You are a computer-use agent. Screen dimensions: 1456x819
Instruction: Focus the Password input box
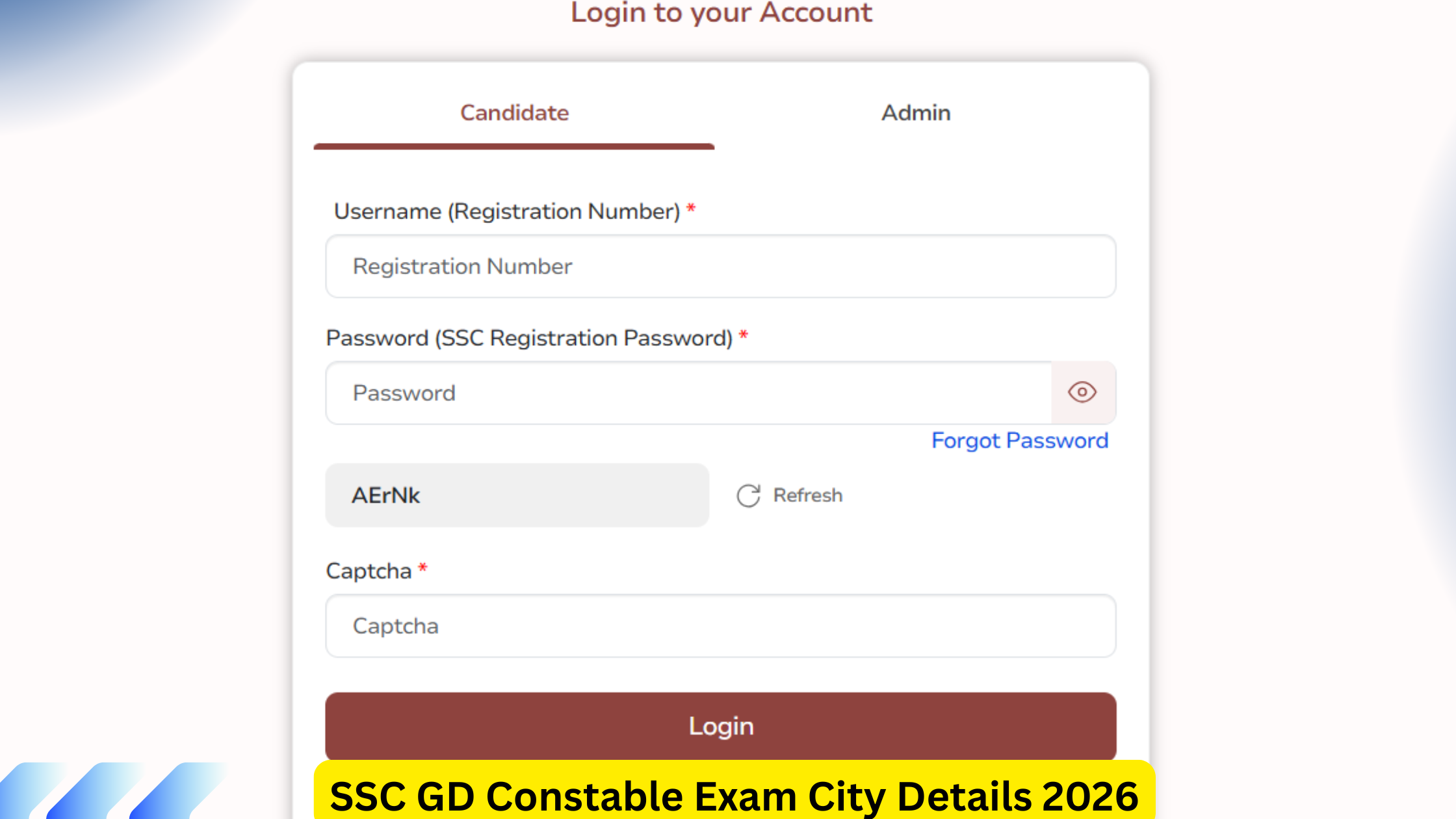(x=650, y=393)
